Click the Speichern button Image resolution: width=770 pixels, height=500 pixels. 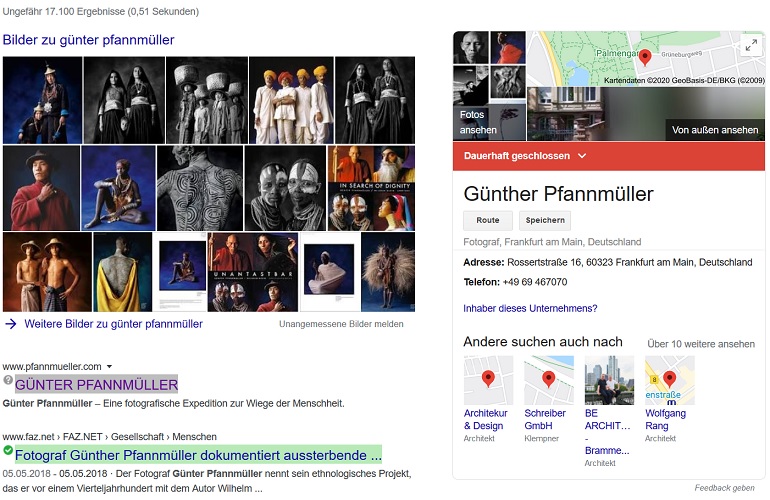[x=545, y=221]
